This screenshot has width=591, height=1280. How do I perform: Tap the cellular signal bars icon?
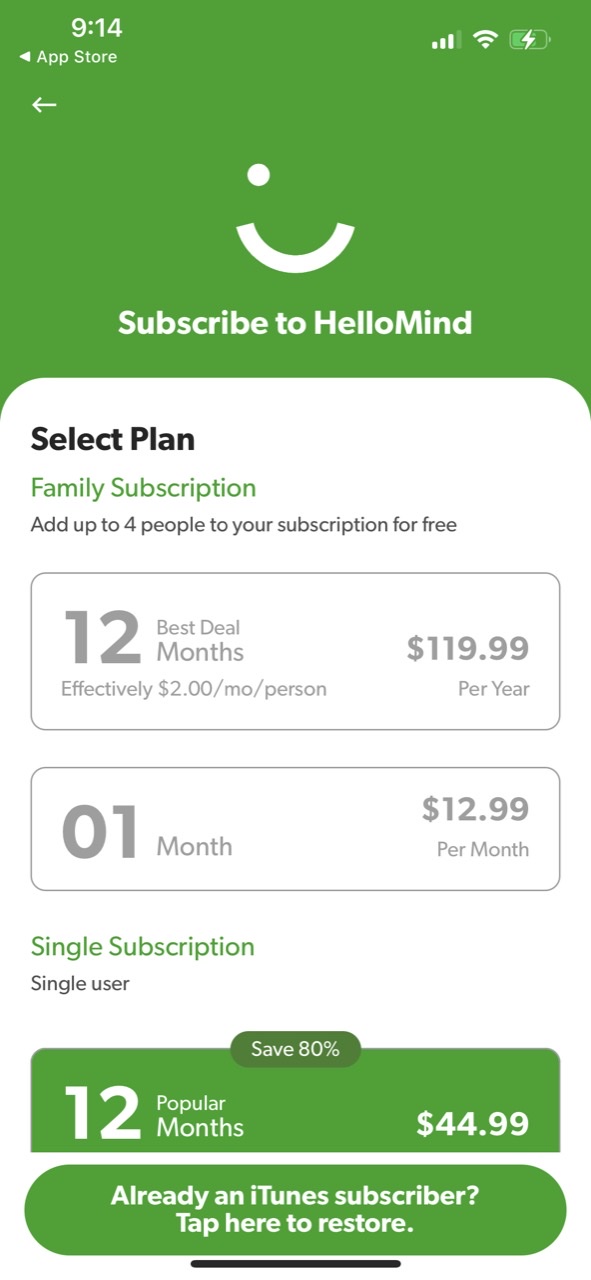(446, 41)
